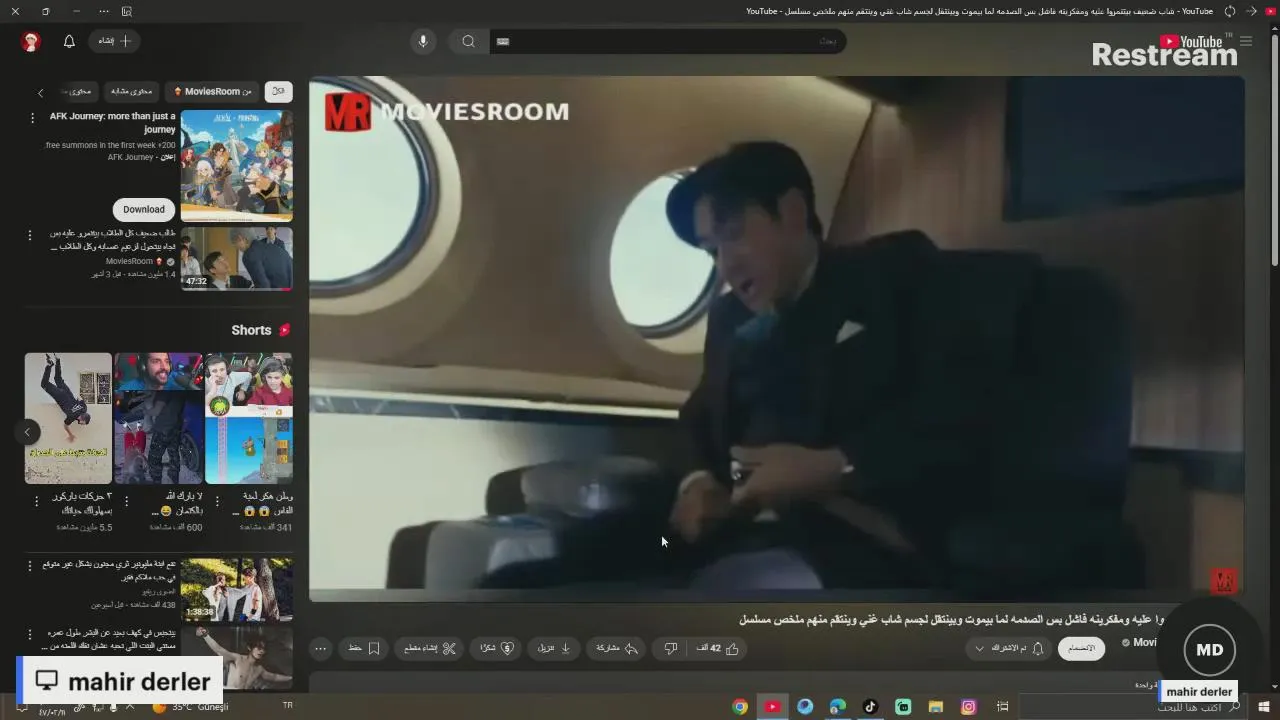
Task: Click the TR language indicator
Action: point(288,706)
